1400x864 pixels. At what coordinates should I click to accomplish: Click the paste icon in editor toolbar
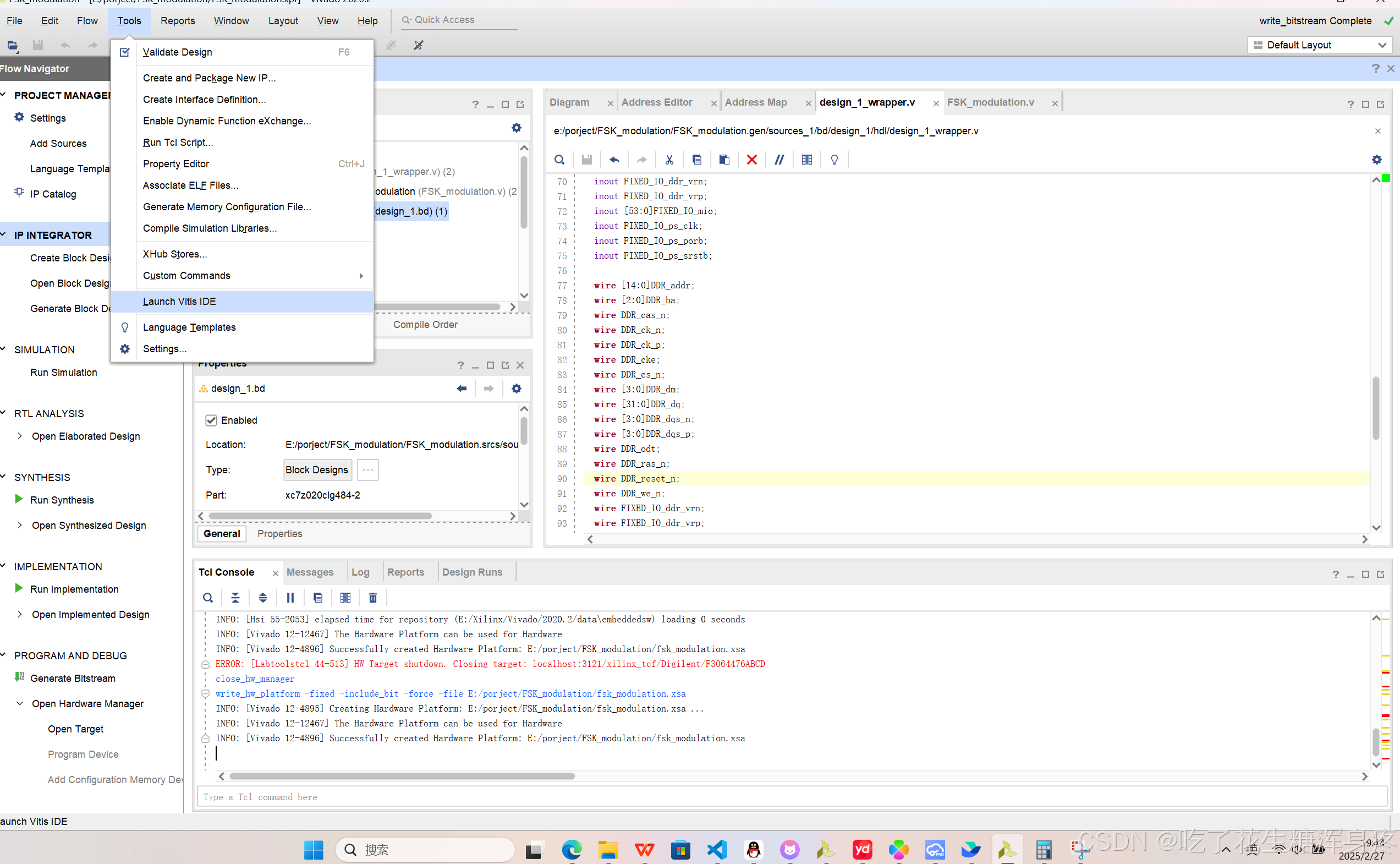point(724,160)
